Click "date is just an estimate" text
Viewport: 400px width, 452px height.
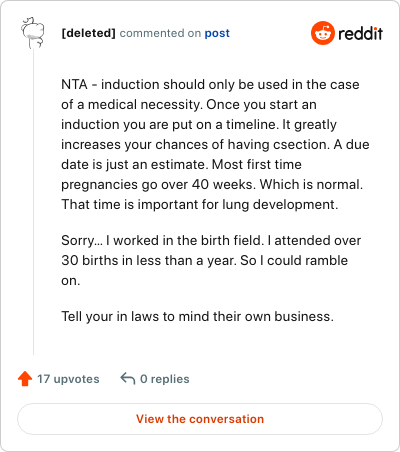pos(135,164)
